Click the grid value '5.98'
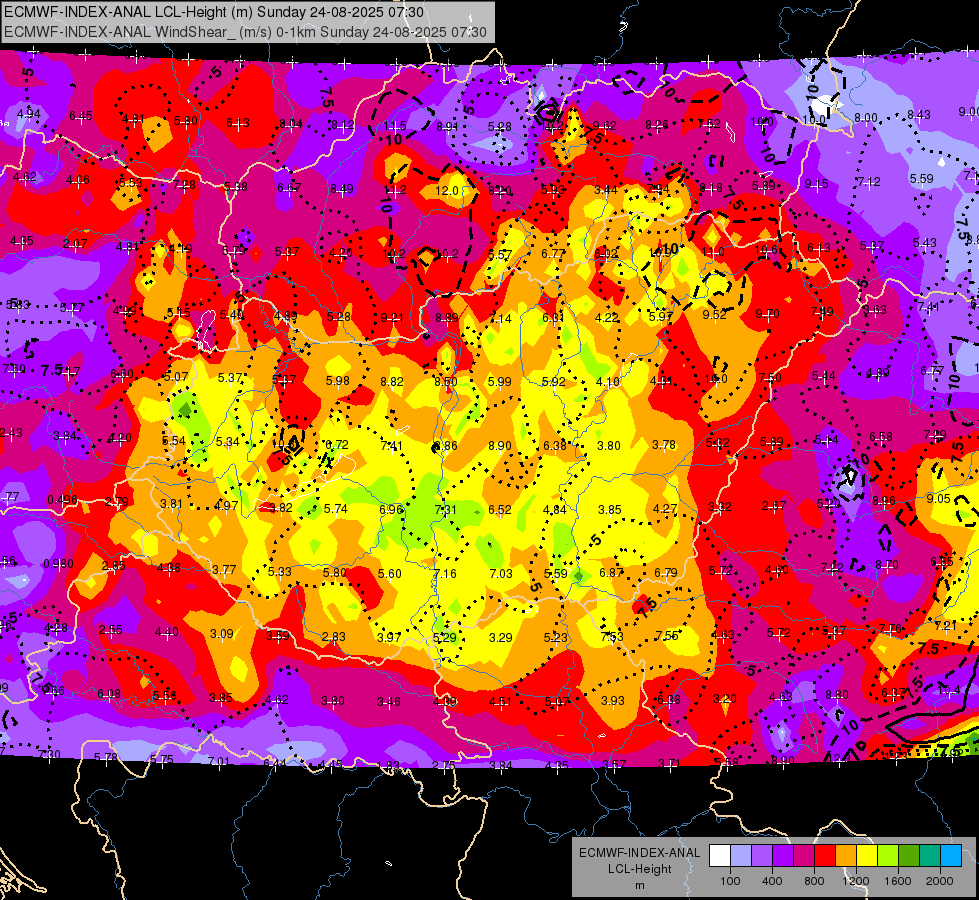979x900 pixels. point(338,380)
